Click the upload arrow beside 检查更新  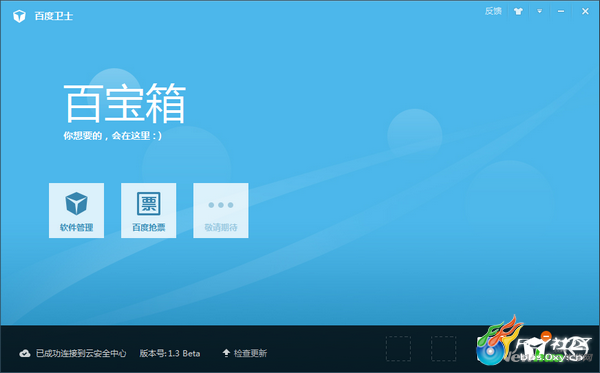pos(226,353)
